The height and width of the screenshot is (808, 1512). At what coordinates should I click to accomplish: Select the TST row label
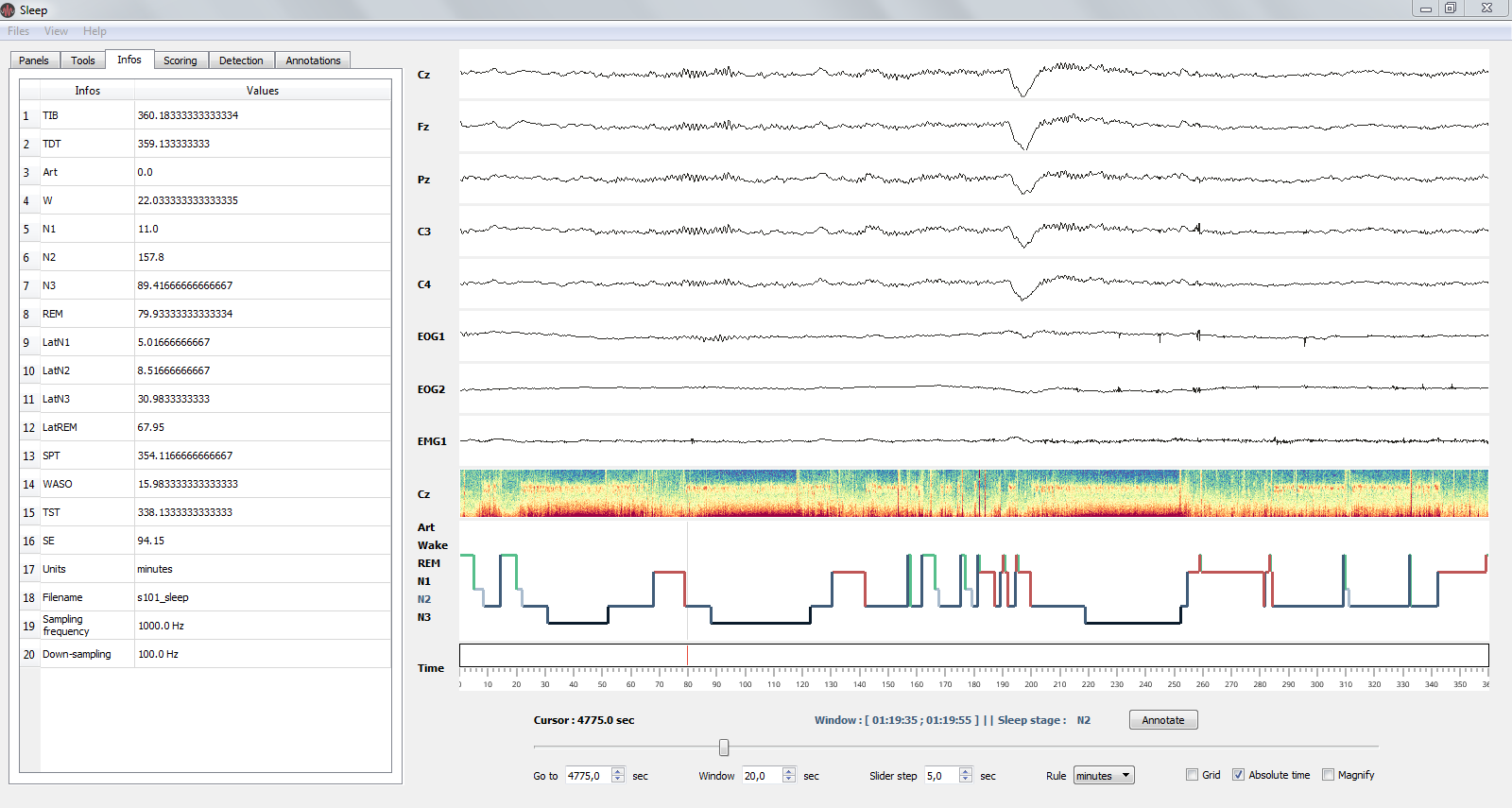pyautogui.click(x=51, y=512)
